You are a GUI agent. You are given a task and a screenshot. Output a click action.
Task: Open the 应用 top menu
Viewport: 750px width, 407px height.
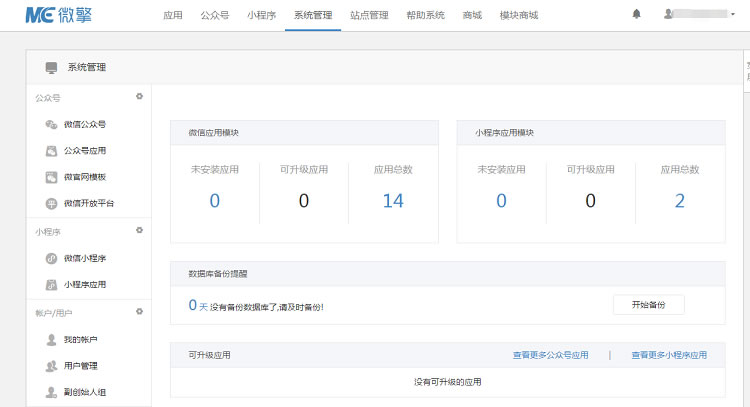pyautogui.click(x=173, y=15)
